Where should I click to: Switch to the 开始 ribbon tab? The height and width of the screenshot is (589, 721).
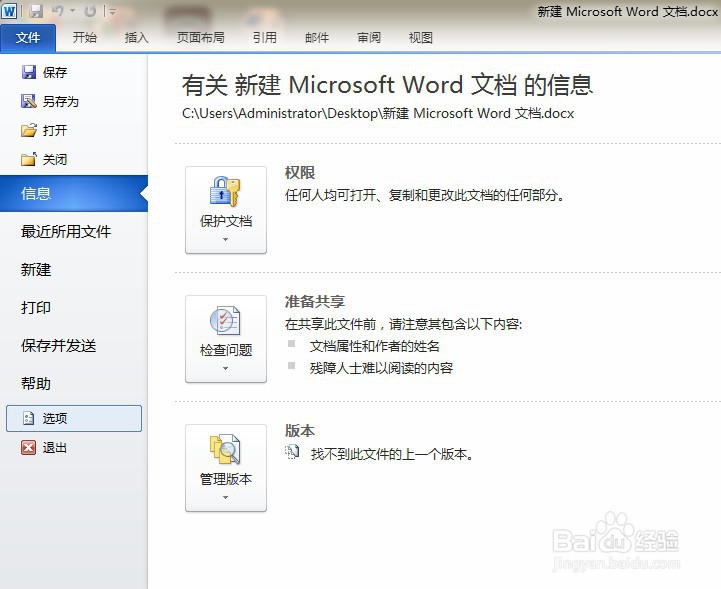(85, 38)
